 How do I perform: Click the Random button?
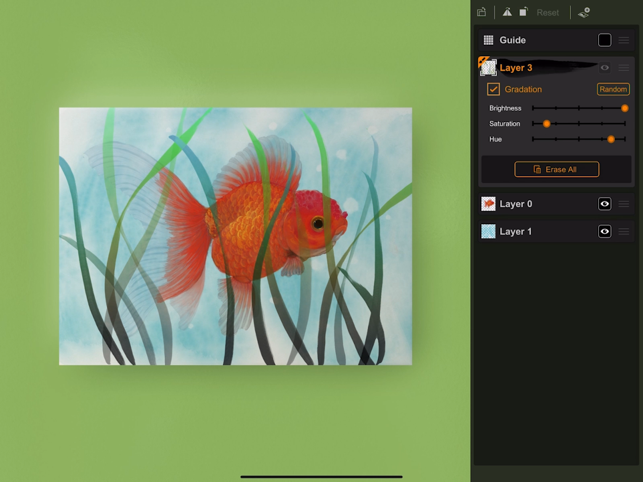(613, 89)
